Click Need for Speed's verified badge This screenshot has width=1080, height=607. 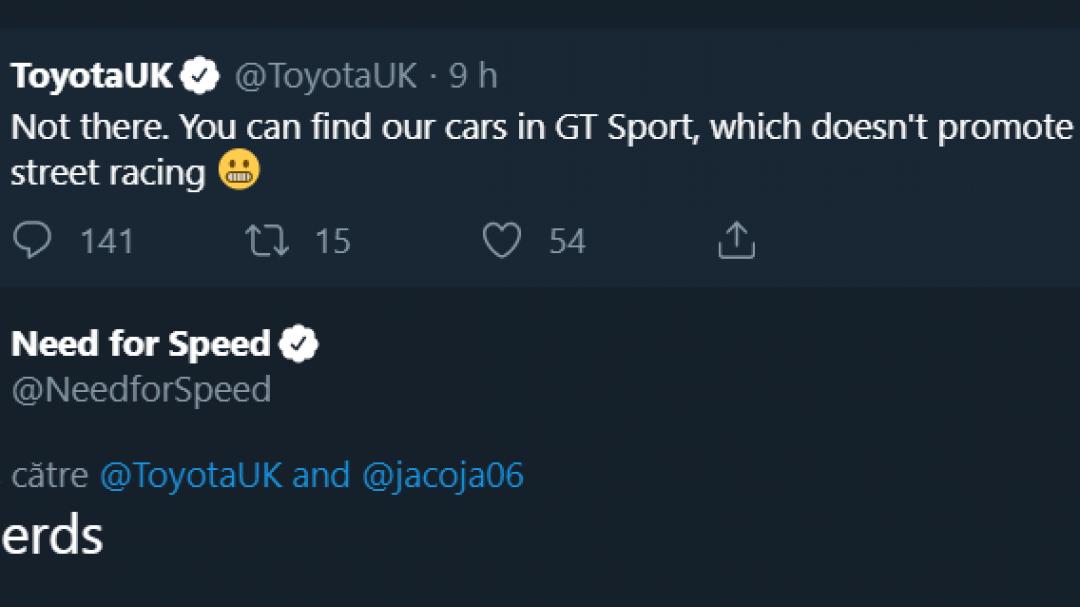tap(298, 345)
